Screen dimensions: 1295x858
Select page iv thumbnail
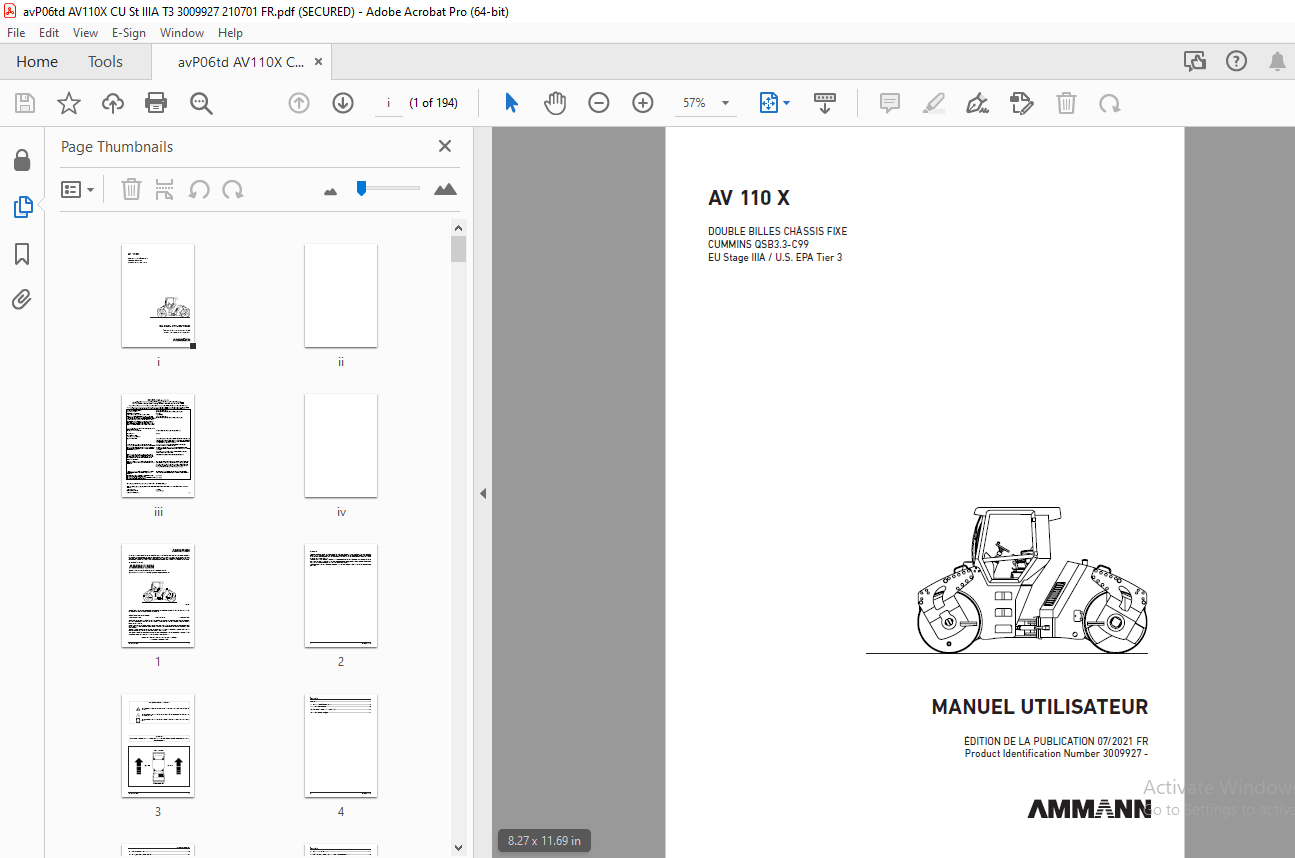coord(341,445)
